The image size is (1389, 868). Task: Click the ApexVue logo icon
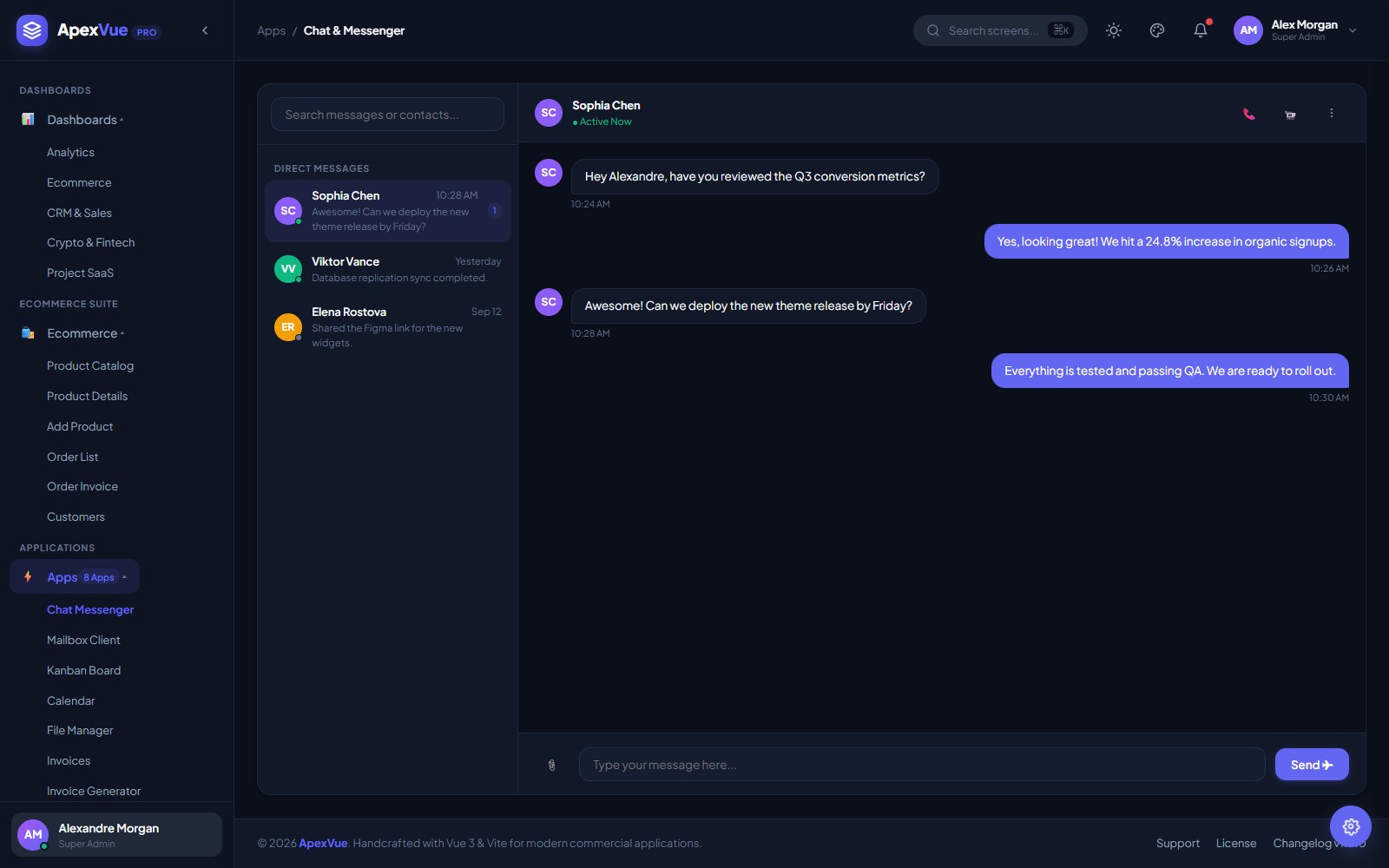tap(32, 30)
